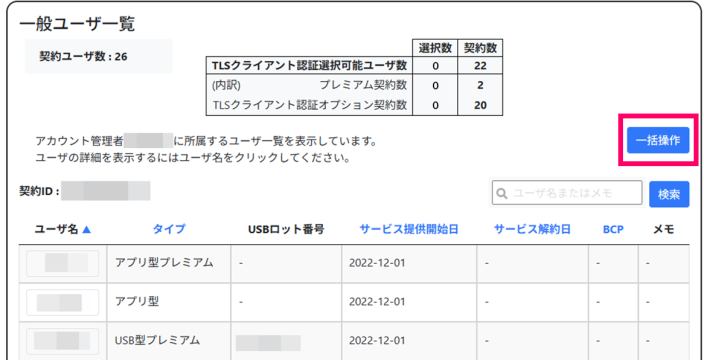Screen dimensions: 704x360
Task: Sort by BCP column header
Action: (613, 229)
